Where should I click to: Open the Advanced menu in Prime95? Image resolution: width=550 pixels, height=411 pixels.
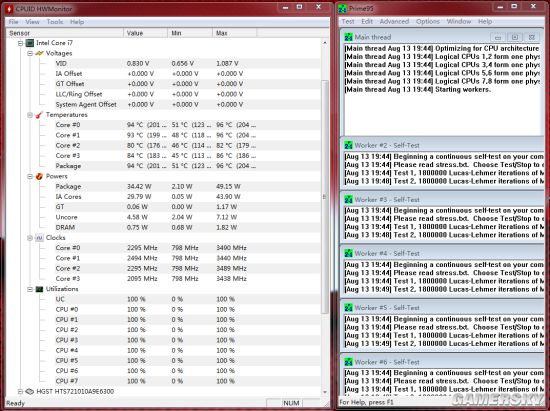pyautogui.click(x=394, y=21)
